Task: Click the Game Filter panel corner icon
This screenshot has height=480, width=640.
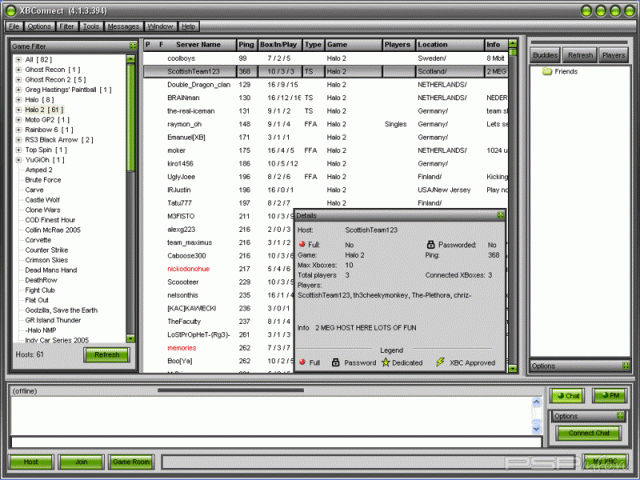Action: click(132, 46)
